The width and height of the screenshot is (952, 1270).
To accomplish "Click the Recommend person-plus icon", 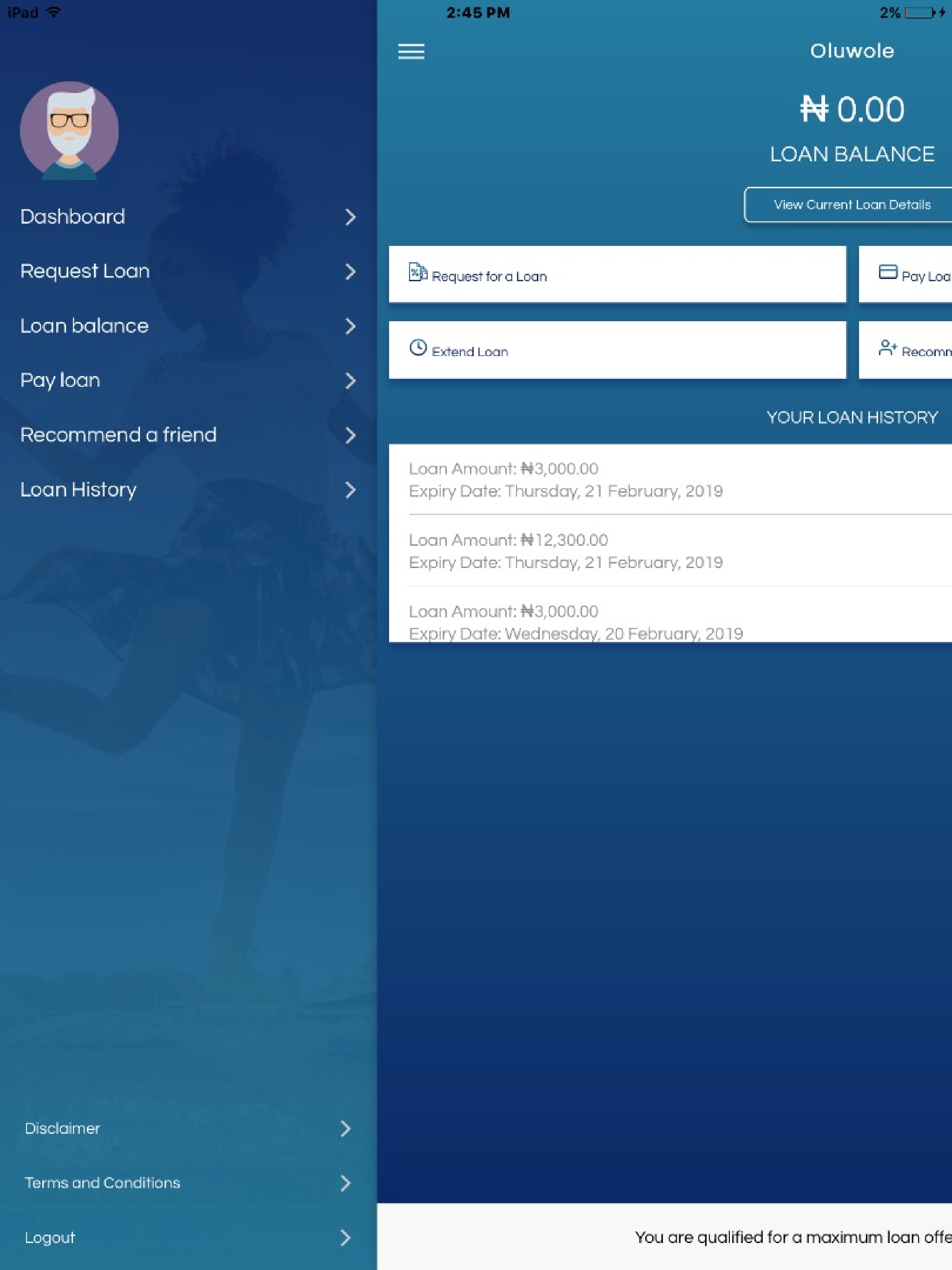I will coord(887,348).
